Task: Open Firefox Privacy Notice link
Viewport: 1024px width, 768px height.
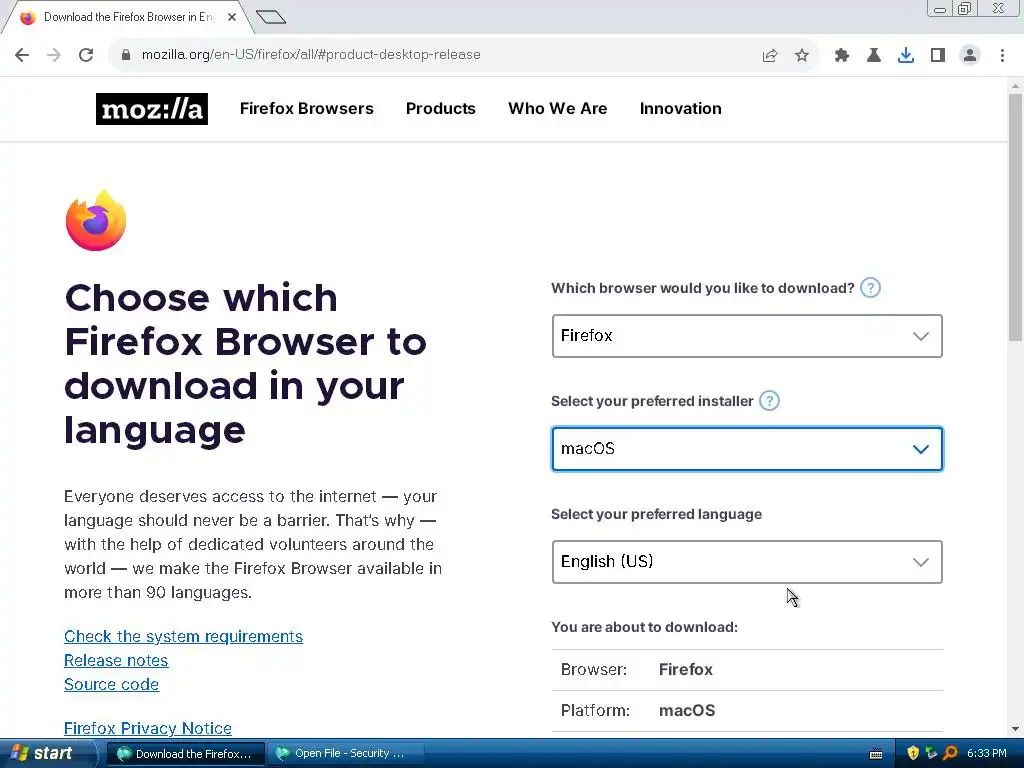Action: pos(148,728)
